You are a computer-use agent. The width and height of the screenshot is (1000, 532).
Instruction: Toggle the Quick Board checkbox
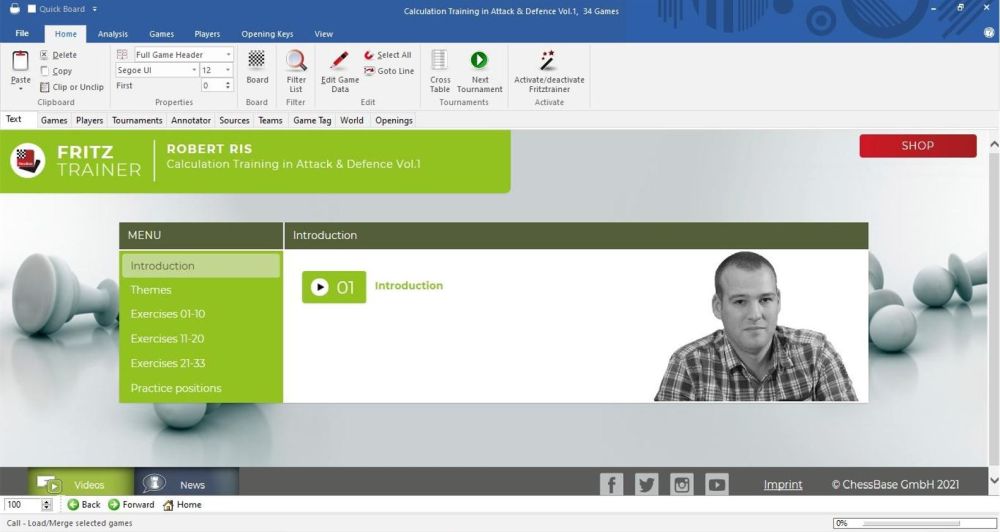pos(32,9)
